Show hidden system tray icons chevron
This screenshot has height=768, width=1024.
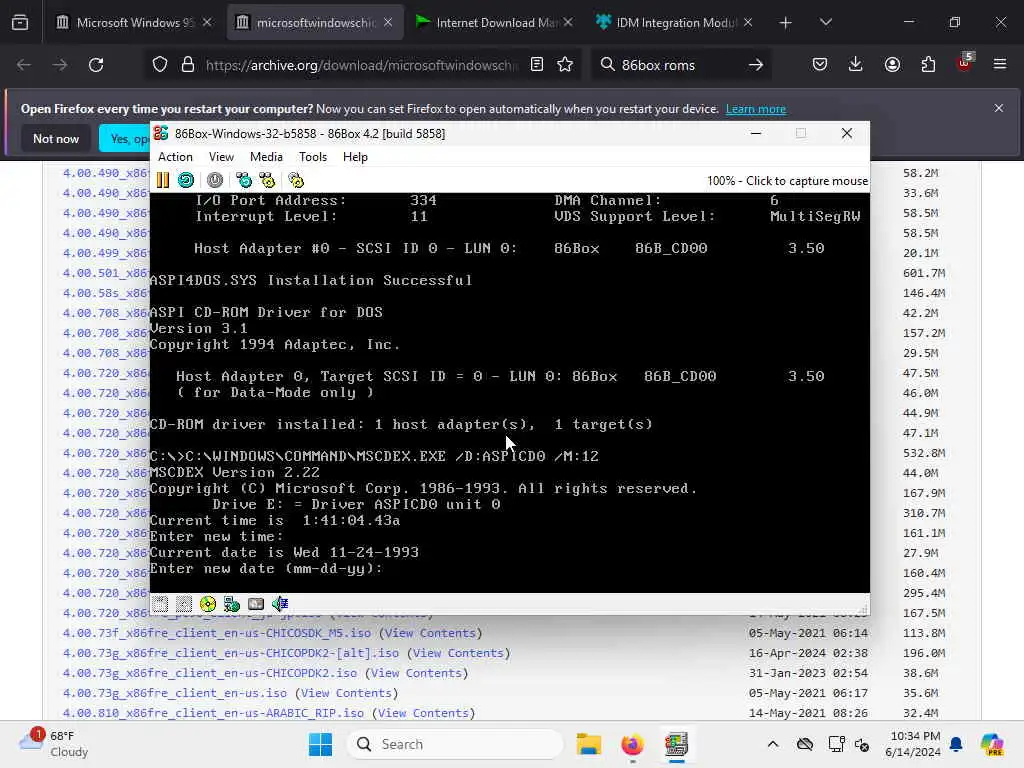(773, 744)
